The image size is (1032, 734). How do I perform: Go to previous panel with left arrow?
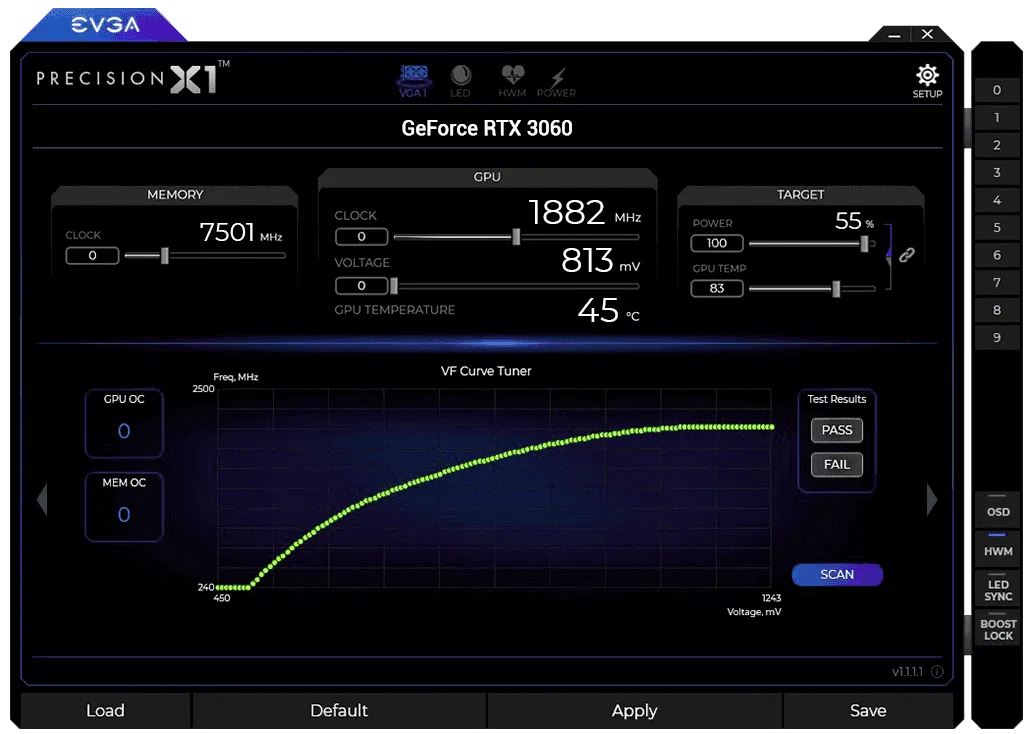tap(41, 499)
